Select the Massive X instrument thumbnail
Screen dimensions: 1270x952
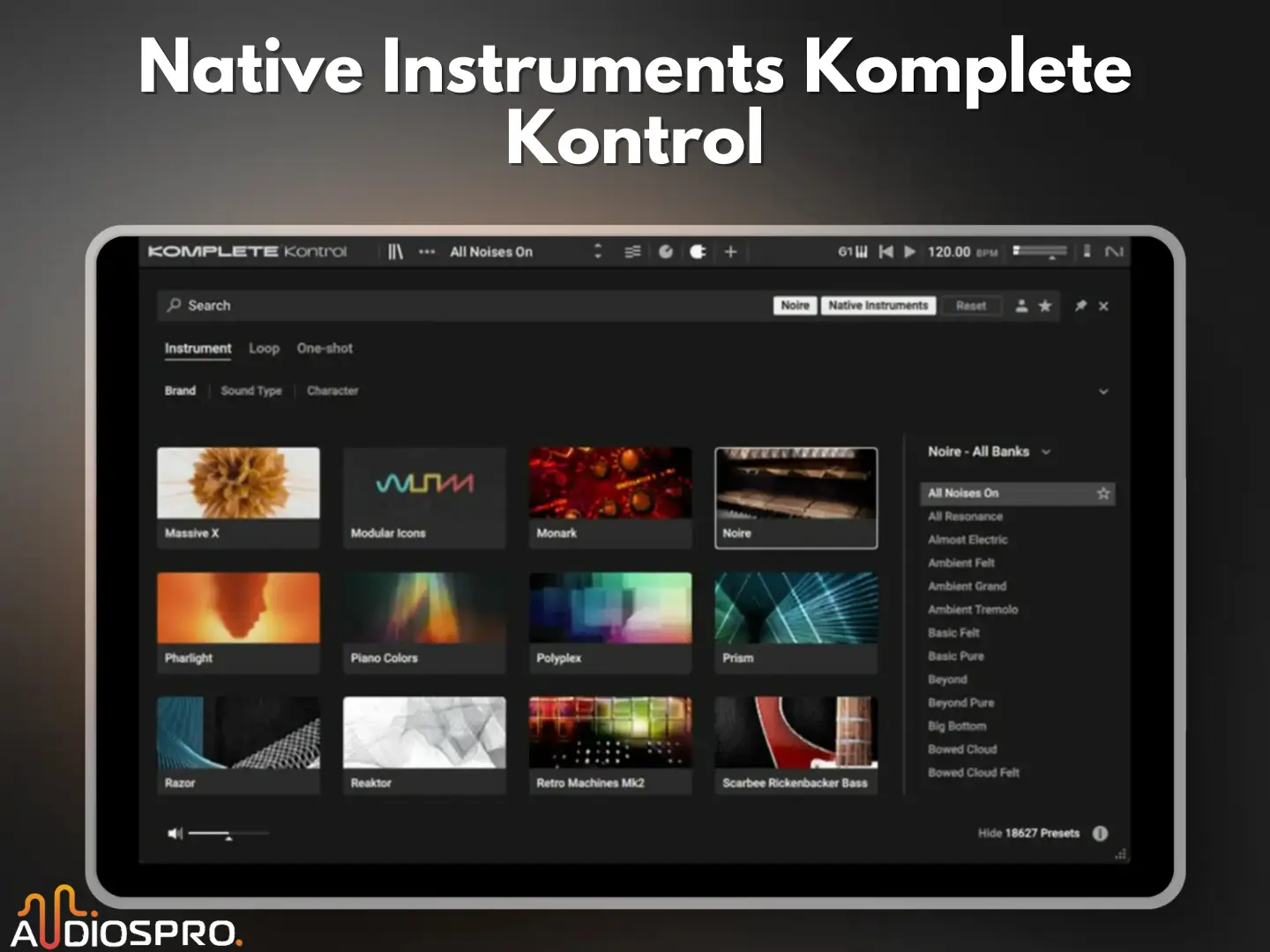(238, 497)
